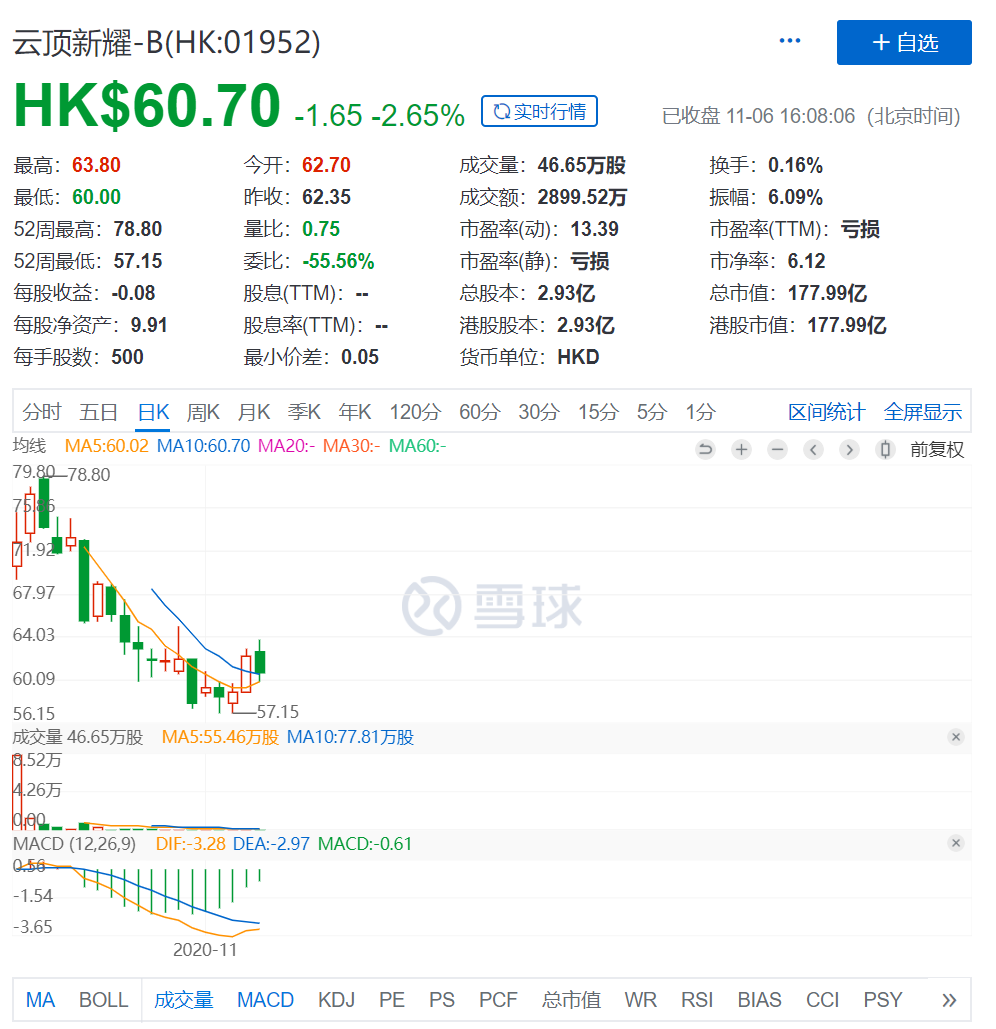
Task: Click the 52周最高 value 78.80
Action: [138, 229]
